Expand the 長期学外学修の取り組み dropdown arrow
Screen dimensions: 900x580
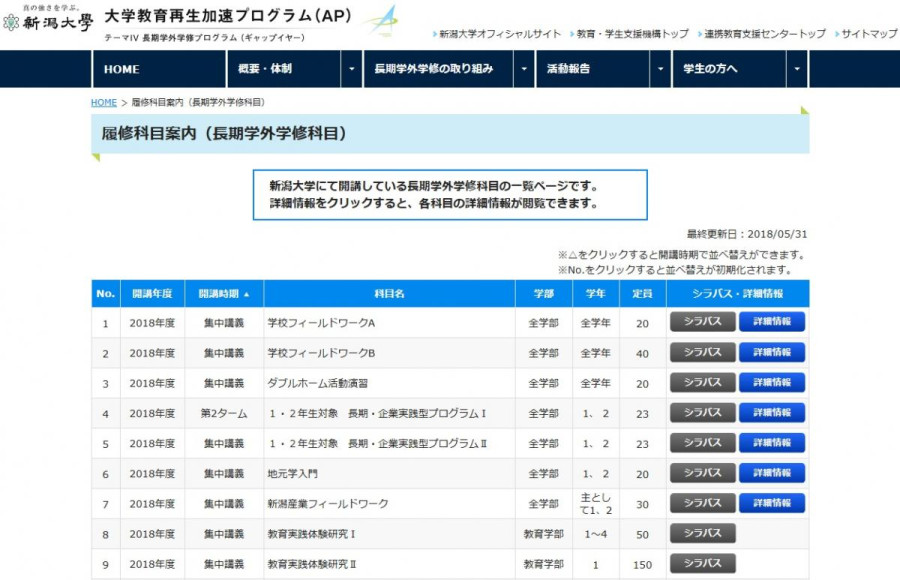click(523, 69)
